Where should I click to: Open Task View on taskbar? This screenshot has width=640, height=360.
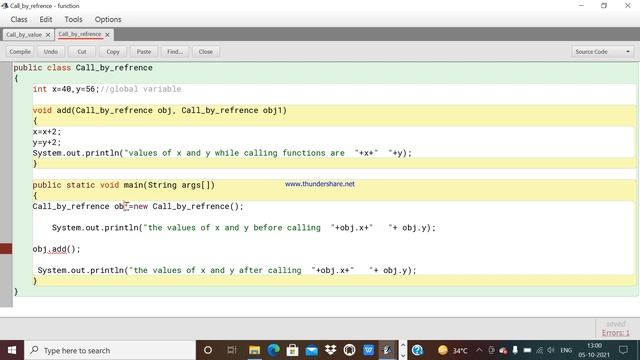pos(231,350)
